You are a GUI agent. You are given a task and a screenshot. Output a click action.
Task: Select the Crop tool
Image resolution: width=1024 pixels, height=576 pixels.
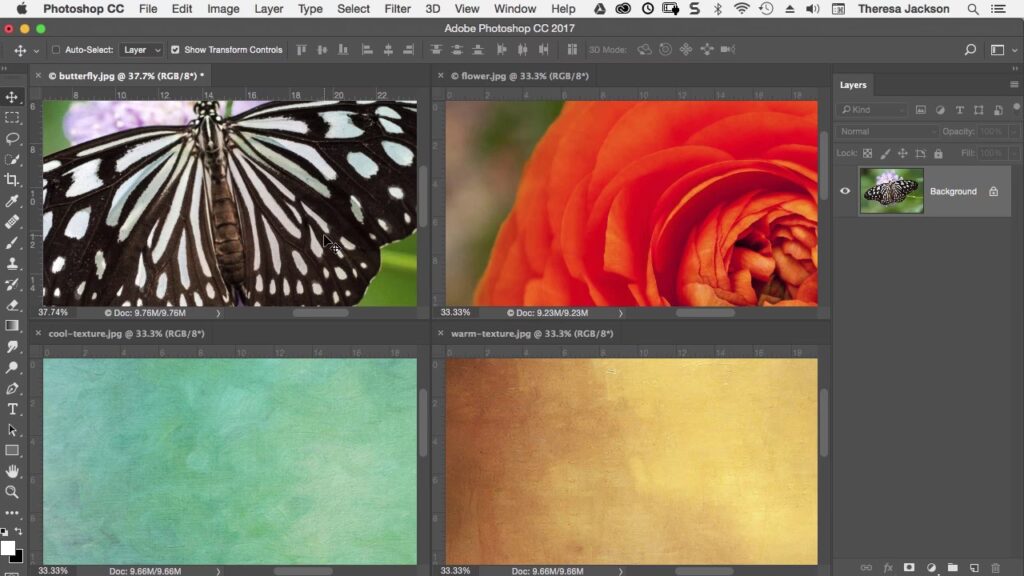[12, 180]
